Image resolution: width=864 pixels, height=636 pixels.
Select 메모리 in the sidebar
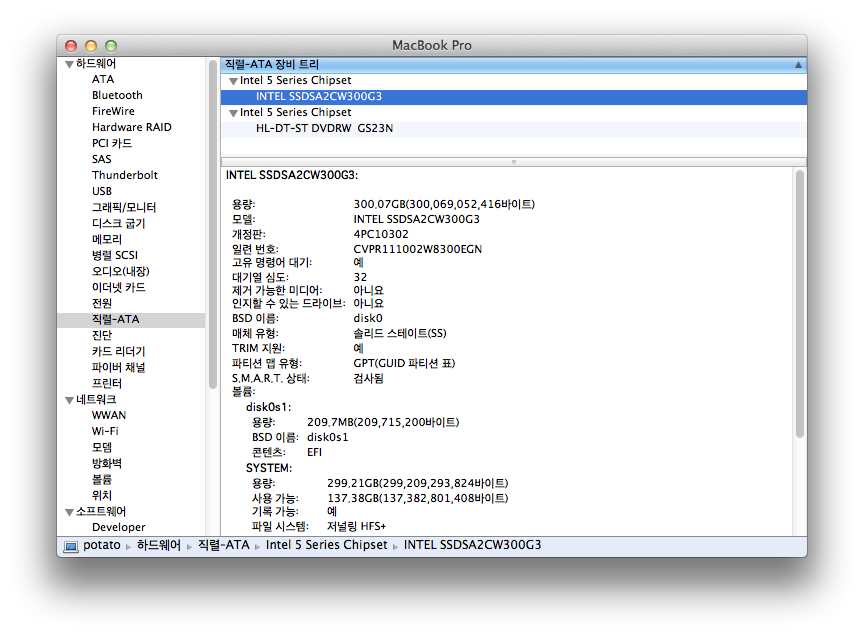point(107,239)
